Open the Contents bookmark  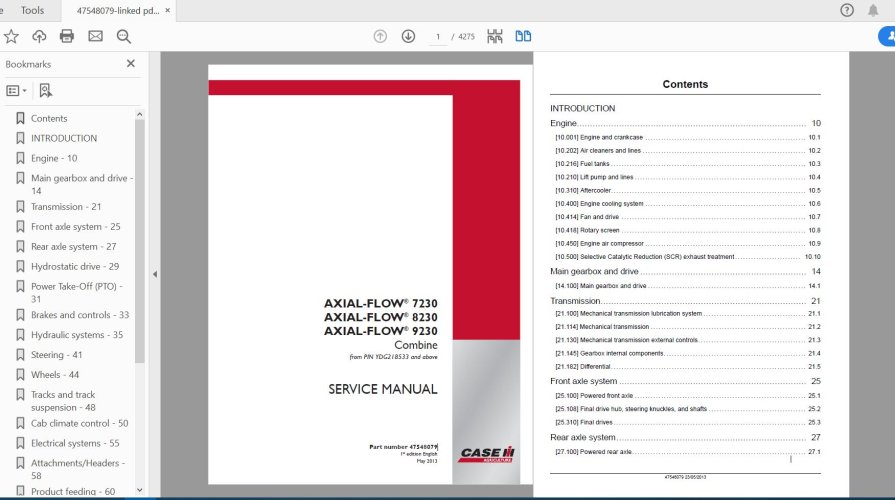49,118
